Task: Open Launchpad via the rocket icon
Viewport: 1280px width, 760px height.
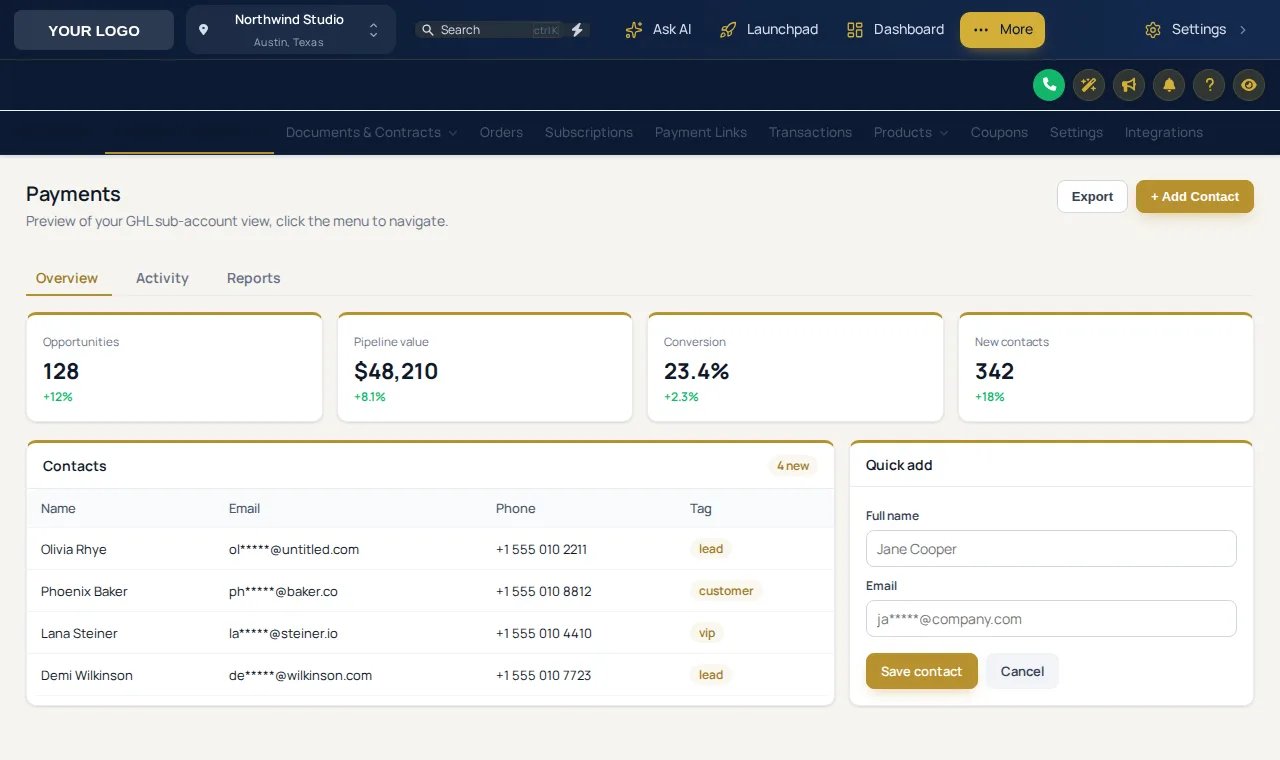Action: [x=728, y=30]
